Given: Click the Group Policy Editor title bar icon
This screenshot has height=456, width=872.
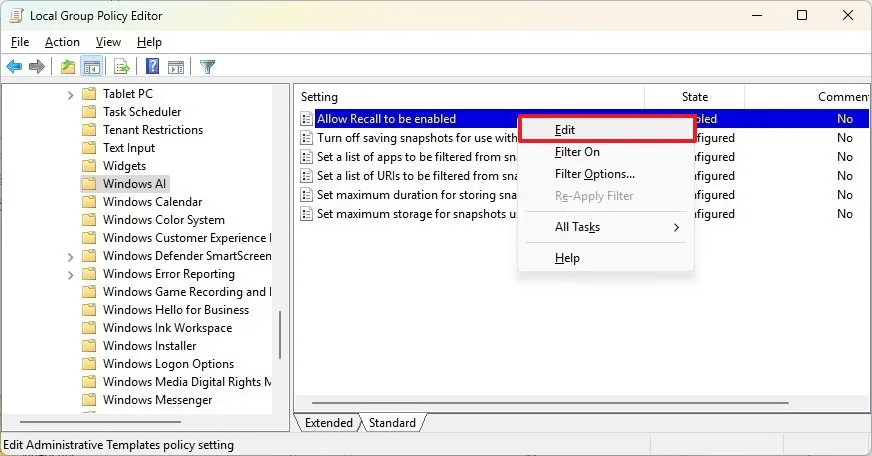Looking at the screenshot, I should click(17, 16).
